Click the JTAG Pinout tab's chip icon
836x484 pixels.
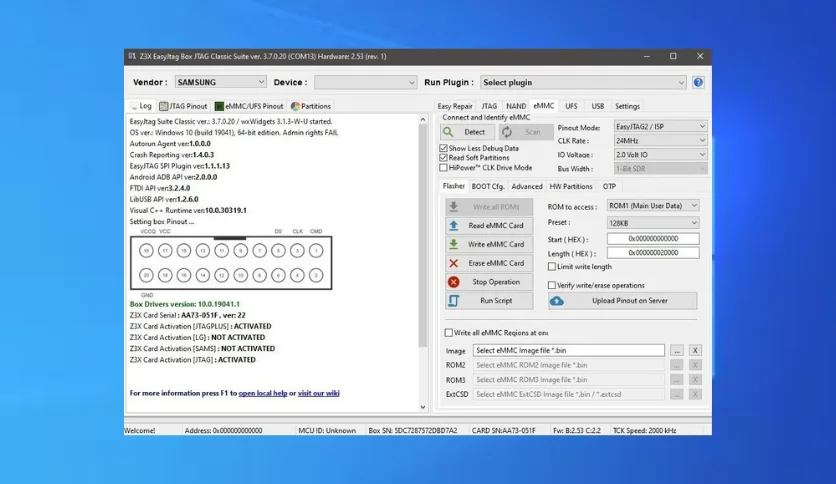(x=164, y=106)
